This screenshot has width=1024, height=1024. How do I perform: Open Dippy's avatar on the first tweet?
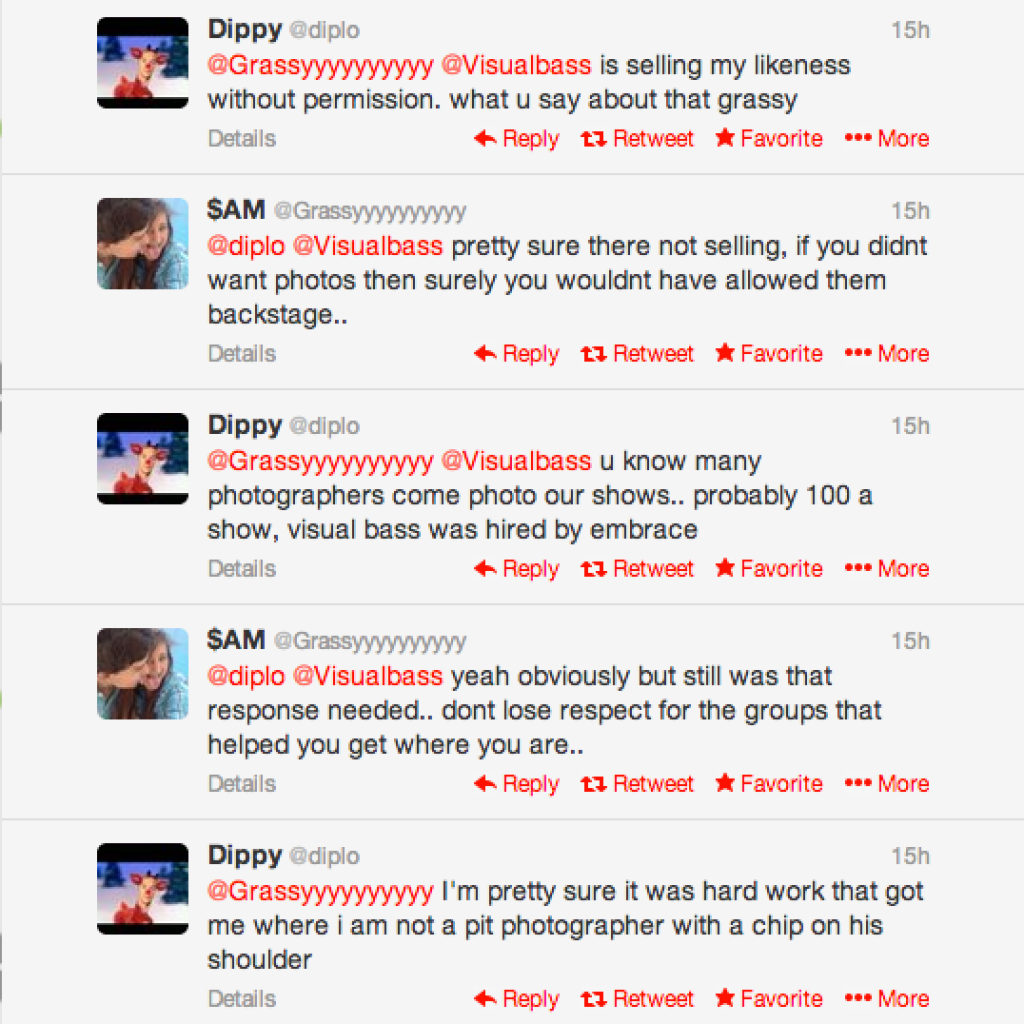tap(143, 62)
